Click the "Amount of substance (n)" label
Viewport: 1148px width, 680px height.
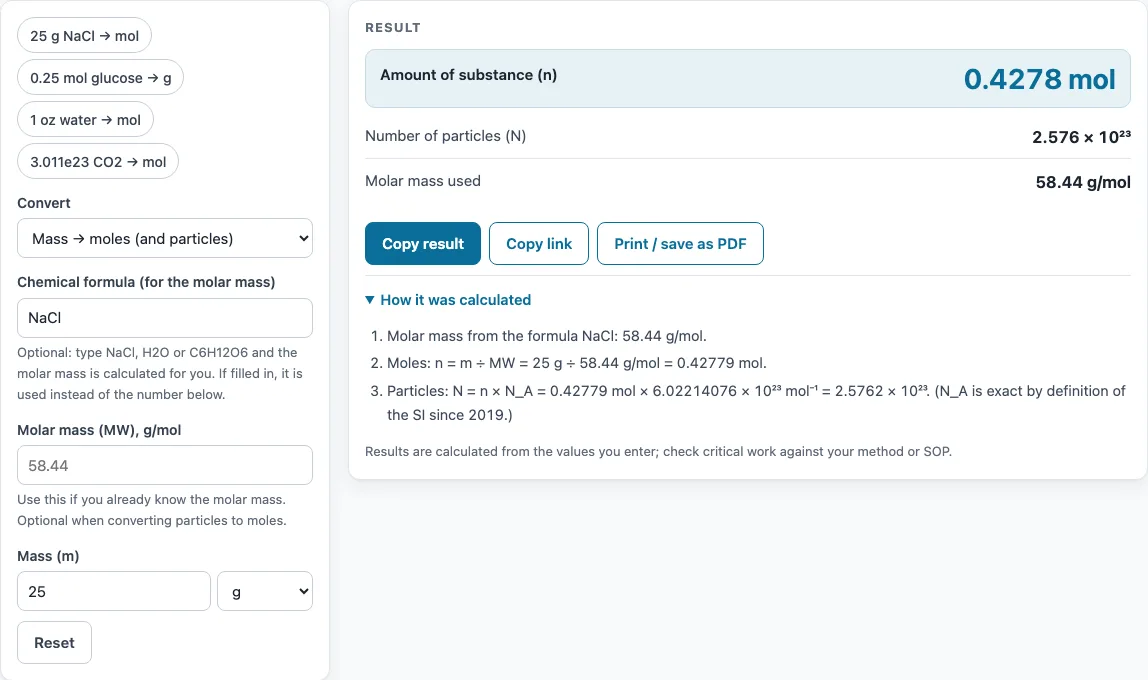click(x=469, y=75)
